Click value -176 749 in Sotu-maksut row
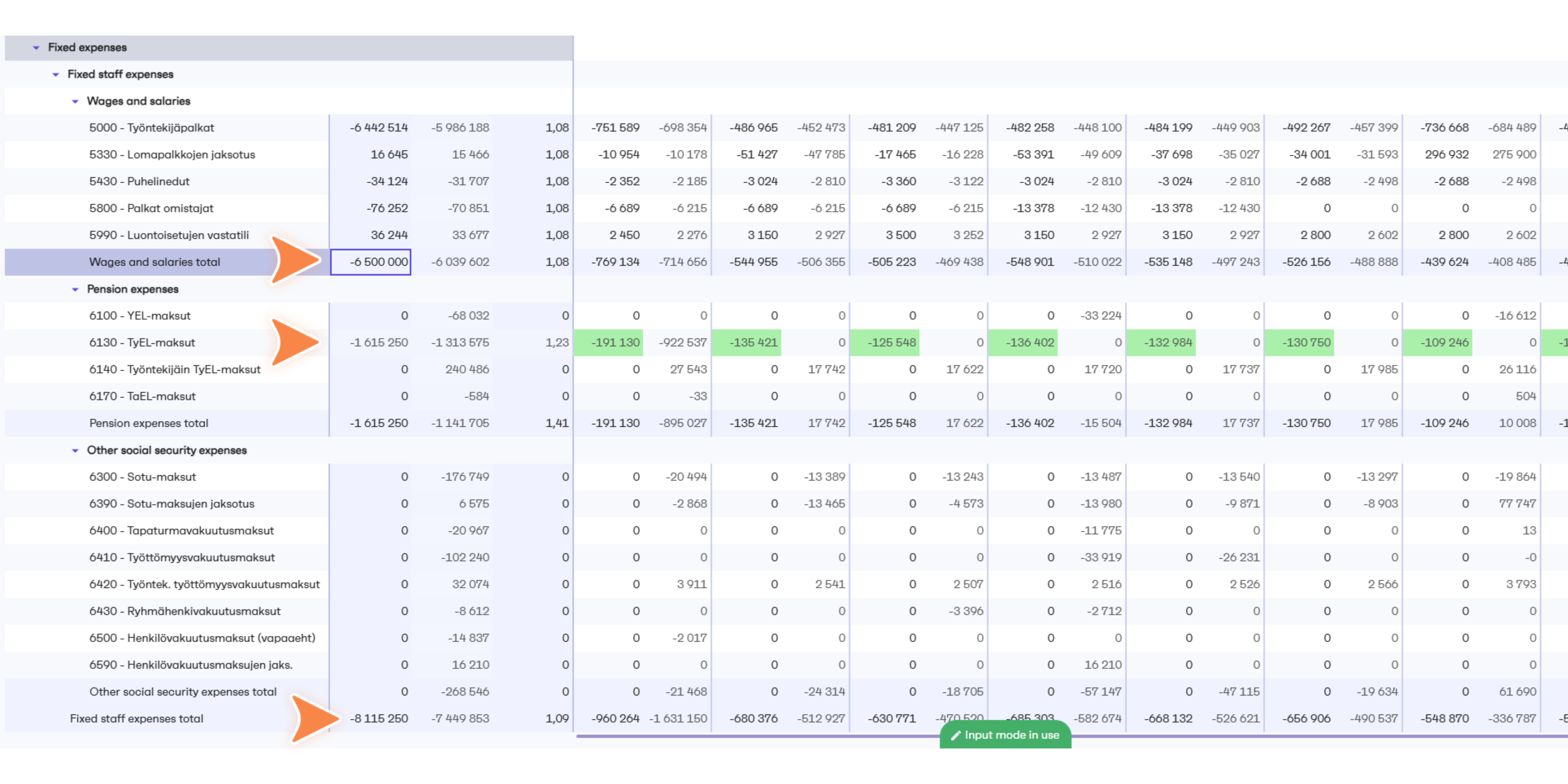The image size is (1568, 784). (465, 477)
